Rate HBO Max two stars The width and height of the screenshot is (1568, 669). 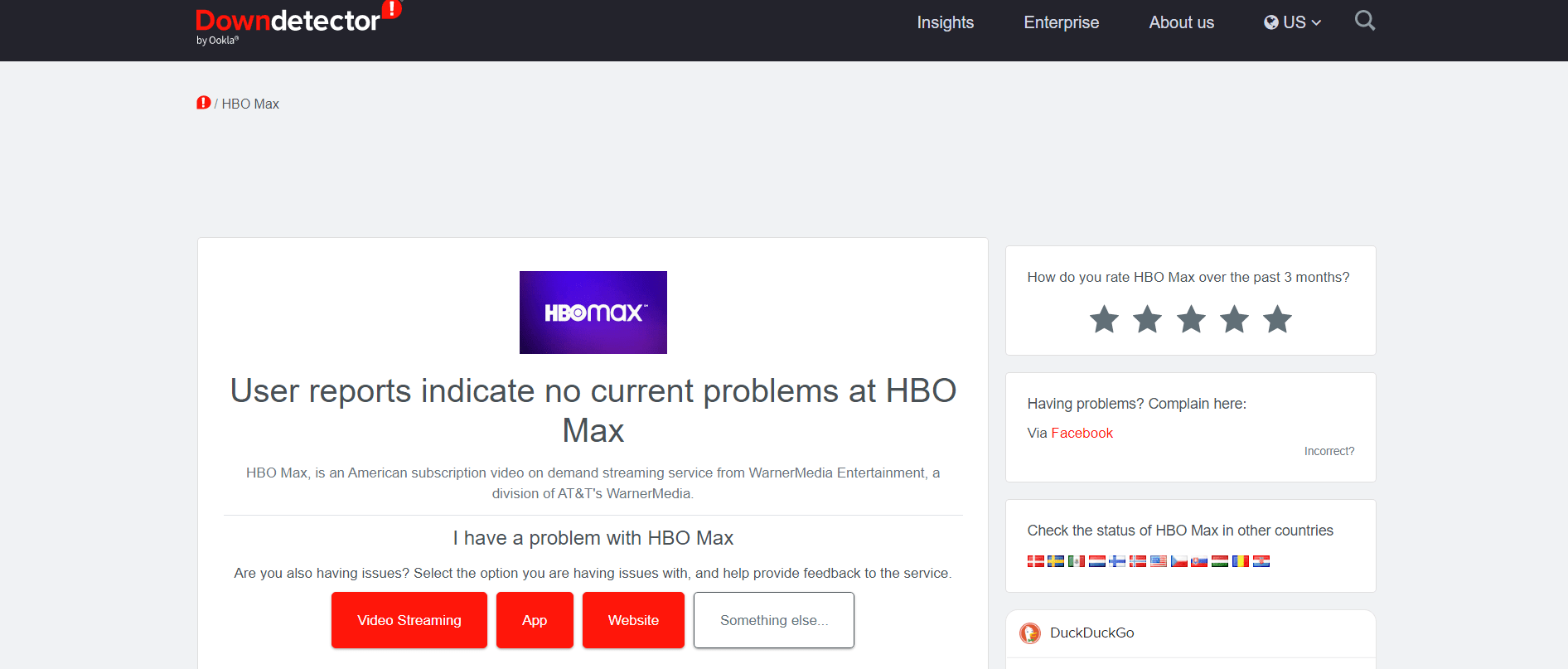point(1147,319)
